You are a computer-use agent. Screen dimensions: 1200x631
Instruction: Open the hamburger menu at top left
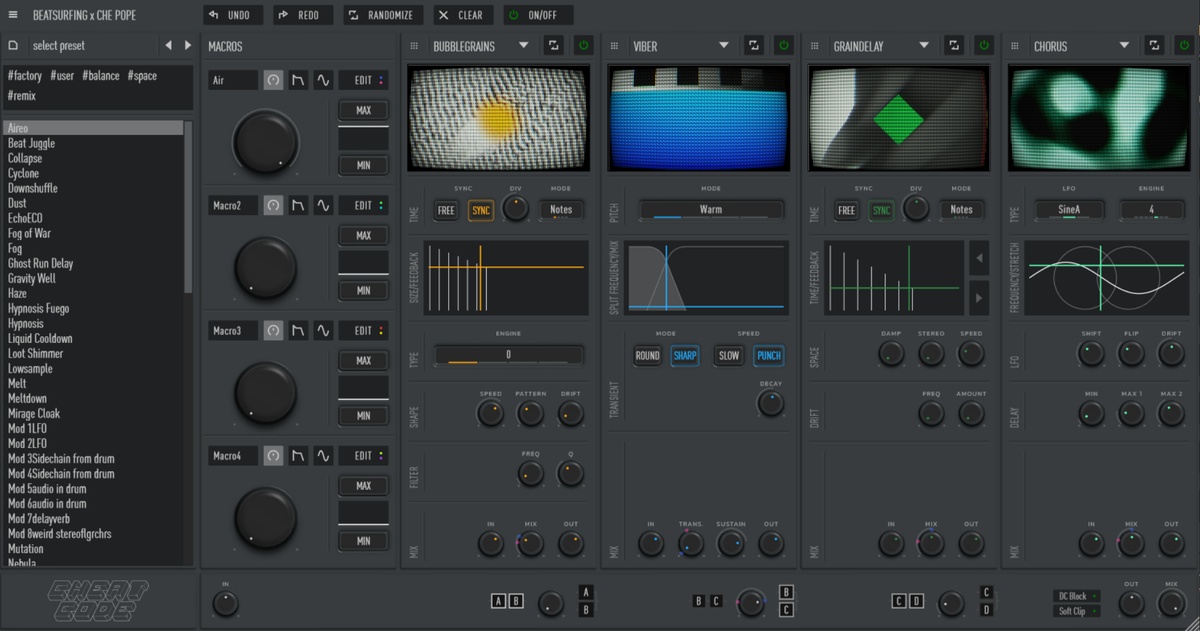click(x=13, y=15)
